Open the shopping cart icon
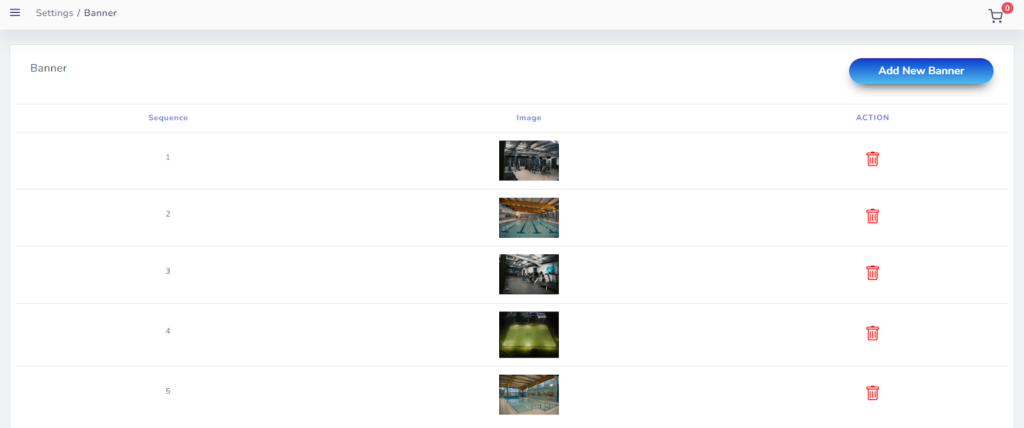Image resolution: width=1024 pixels, height=428 pixels. (995, 16)
